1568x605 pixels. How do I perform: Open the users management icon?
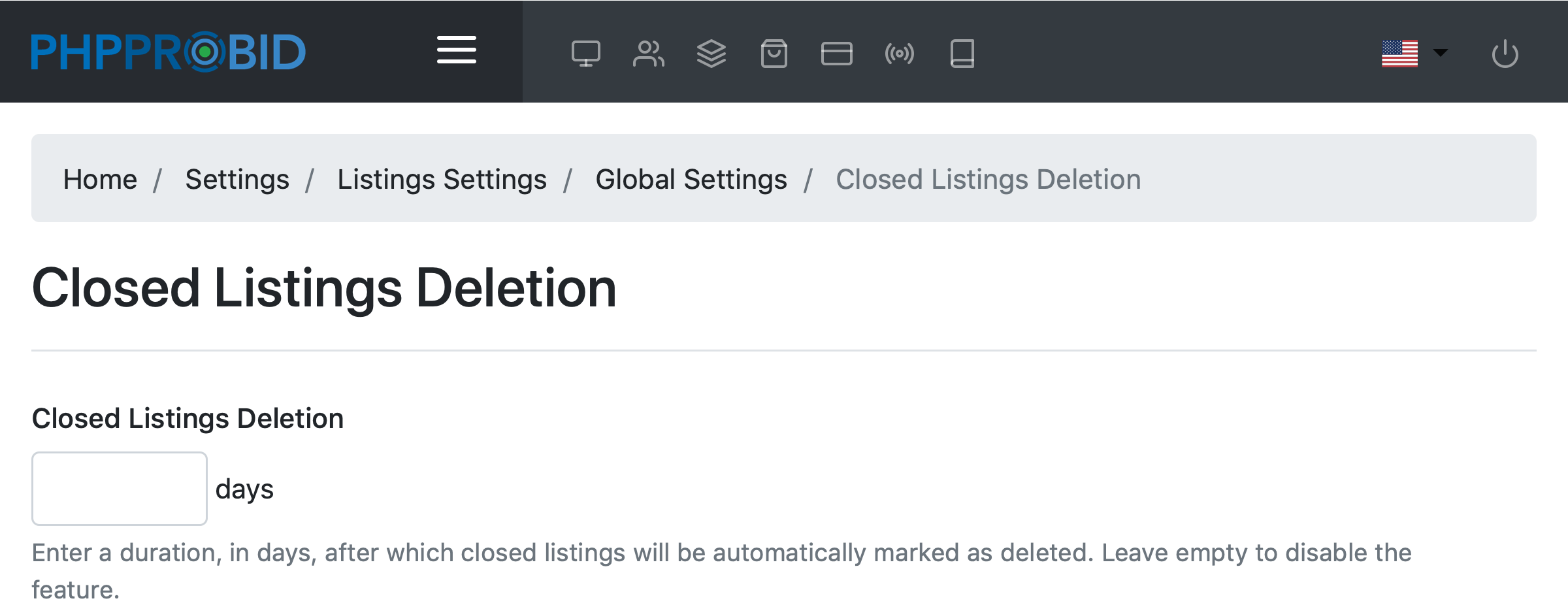[x=648, y=54]
